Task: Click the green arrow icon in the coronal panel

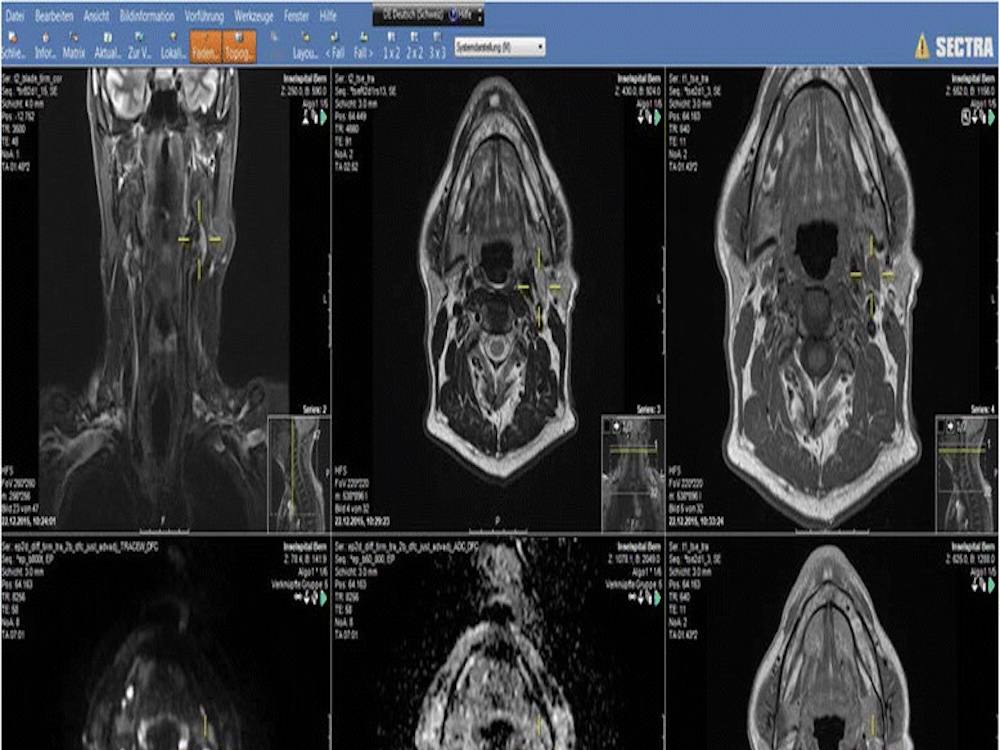Action: click(x=323, y=117)
